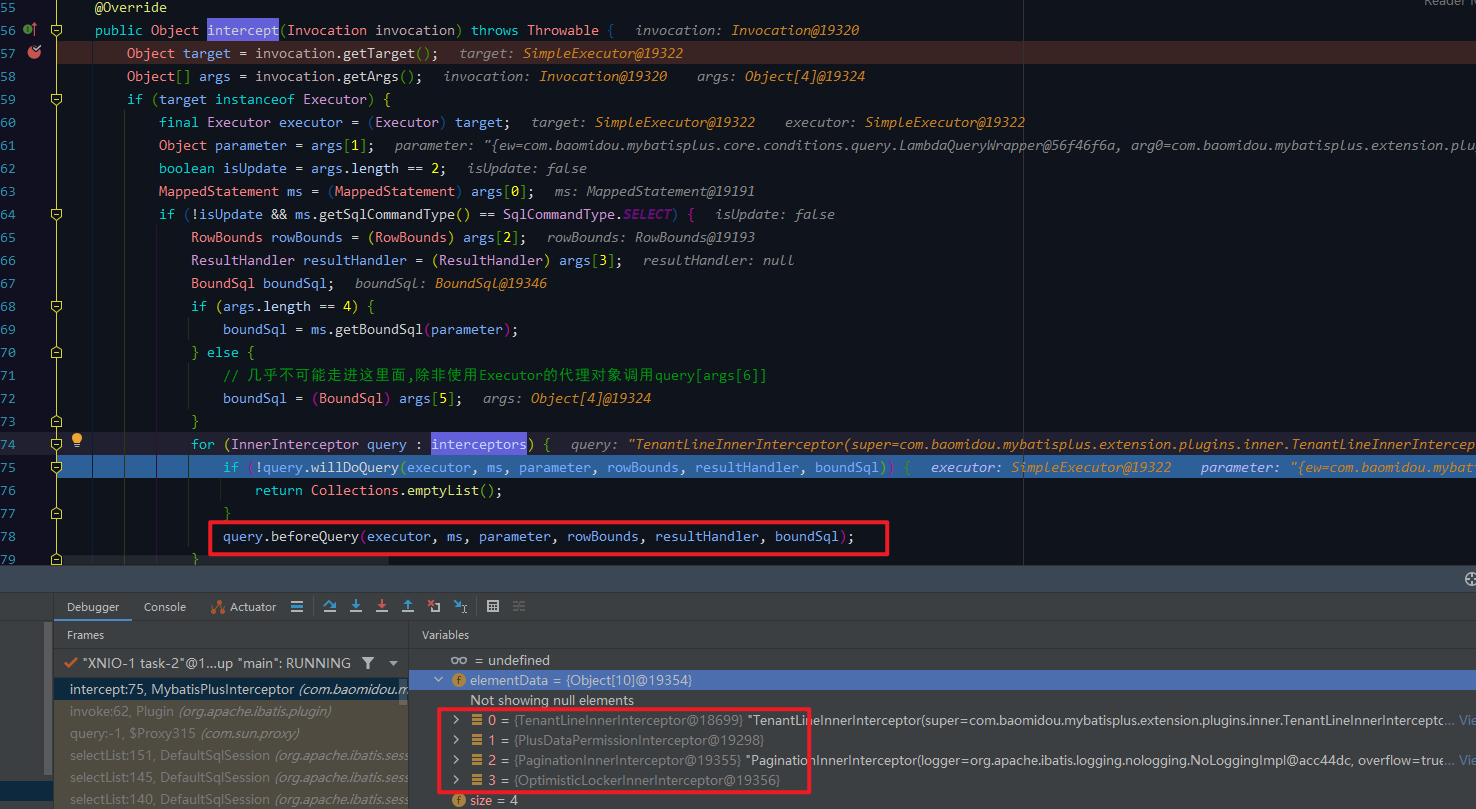Collapse the elementData variable node

pyautogui.click(x=438, y=680)
